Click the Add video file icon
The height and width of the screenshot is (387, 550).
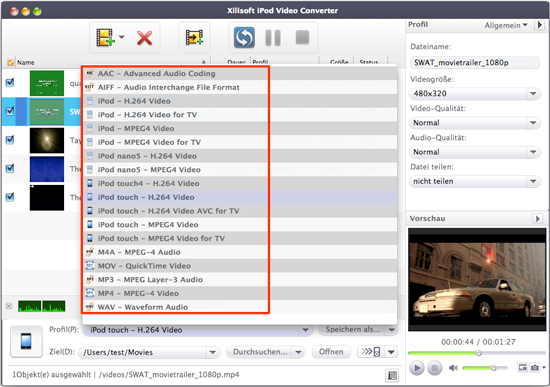[105, 38]
